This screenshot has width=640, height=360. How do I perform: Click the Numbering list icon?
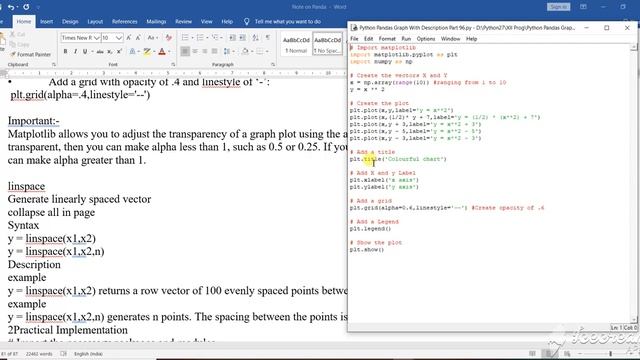(x=200, y=38)
